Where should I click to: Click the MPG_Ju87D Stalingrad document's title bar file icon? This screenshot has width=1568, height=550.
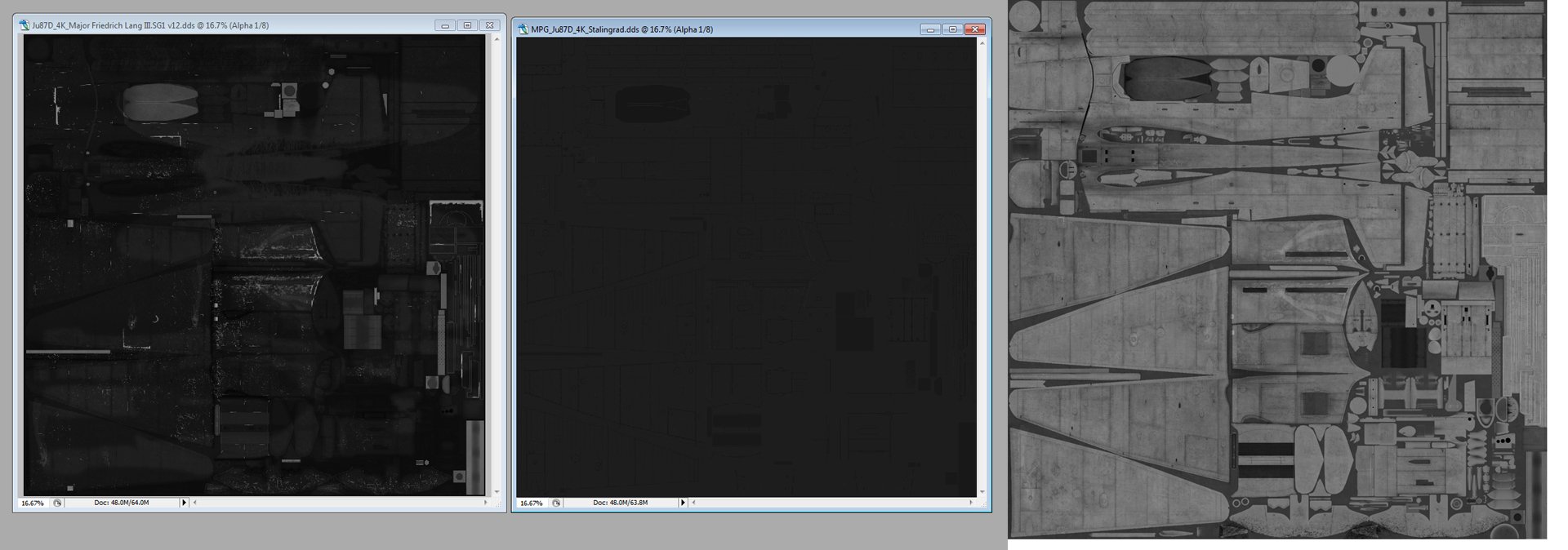click(523, 29)
